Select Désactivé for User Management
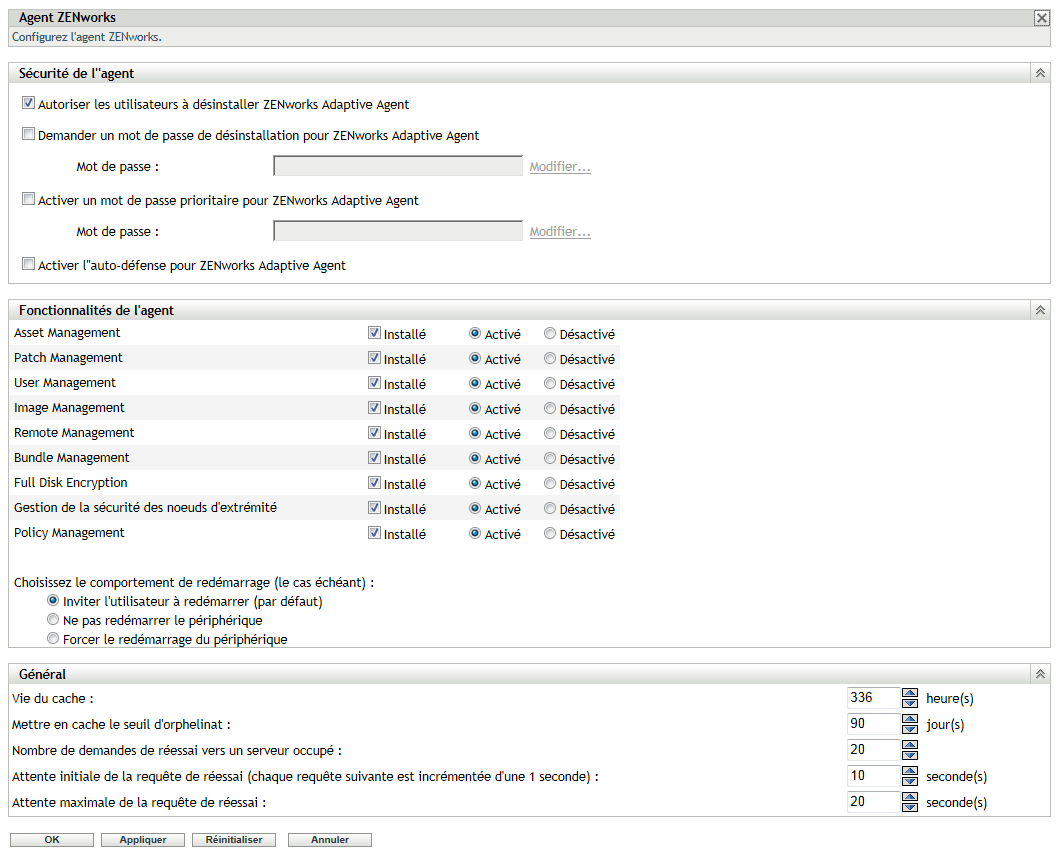 [549, 384]
